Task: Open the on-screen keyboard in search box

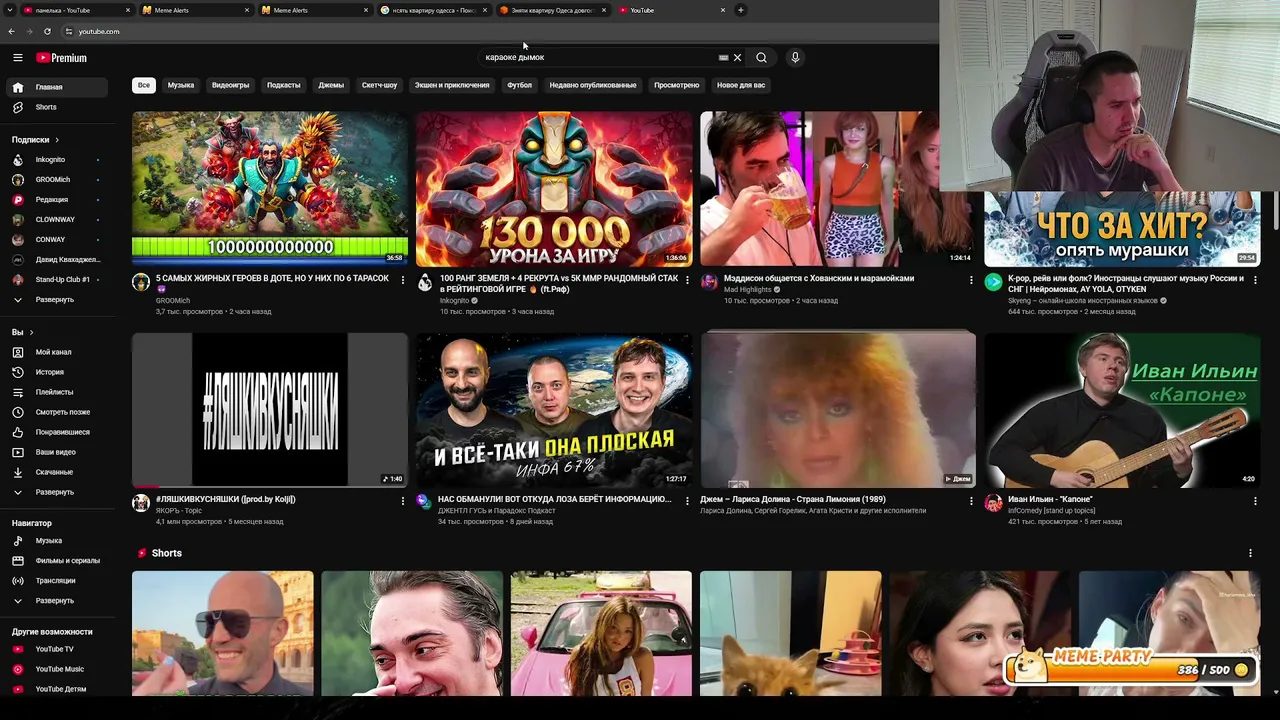Action: [723, 58]
